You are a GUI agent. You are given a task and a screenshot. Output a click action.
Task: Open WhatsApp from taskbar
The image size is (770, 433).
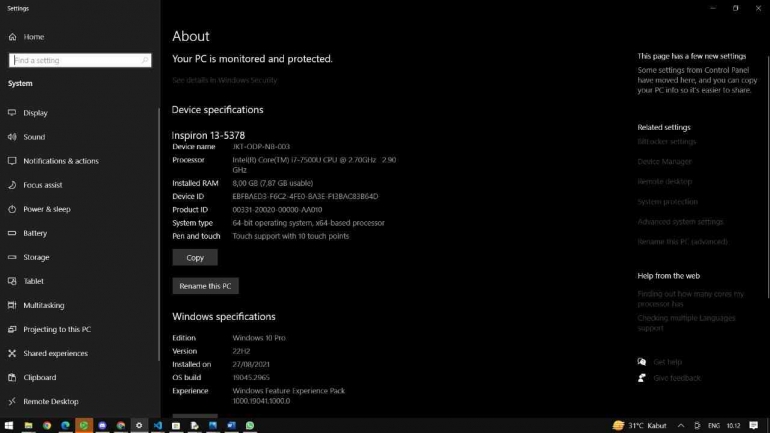point(250,425)
